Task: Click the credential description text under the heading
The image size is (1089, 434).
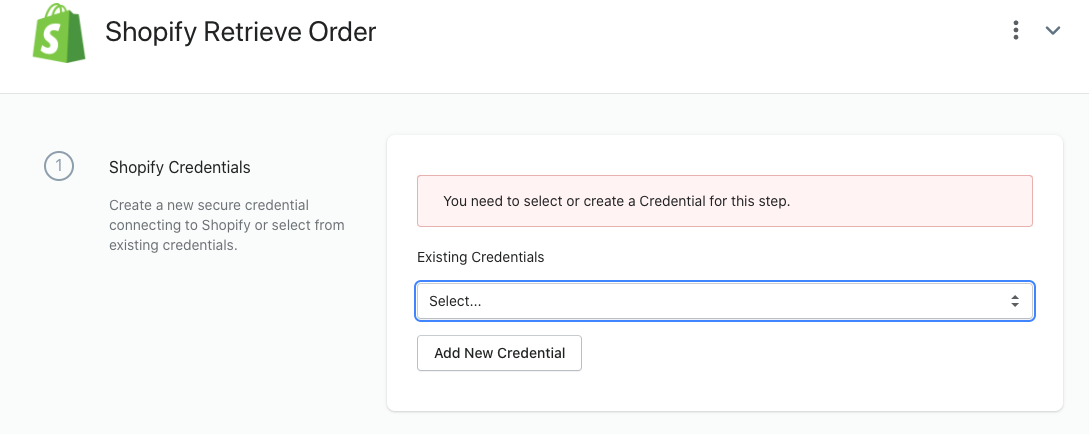Action: [227, 225]
